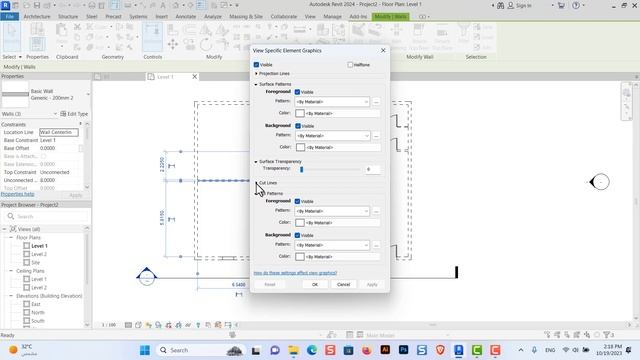The height and width of the screenshot is (360, 640).
Task: Click Cancel in the dialog
Action: (x=343, y=284)
